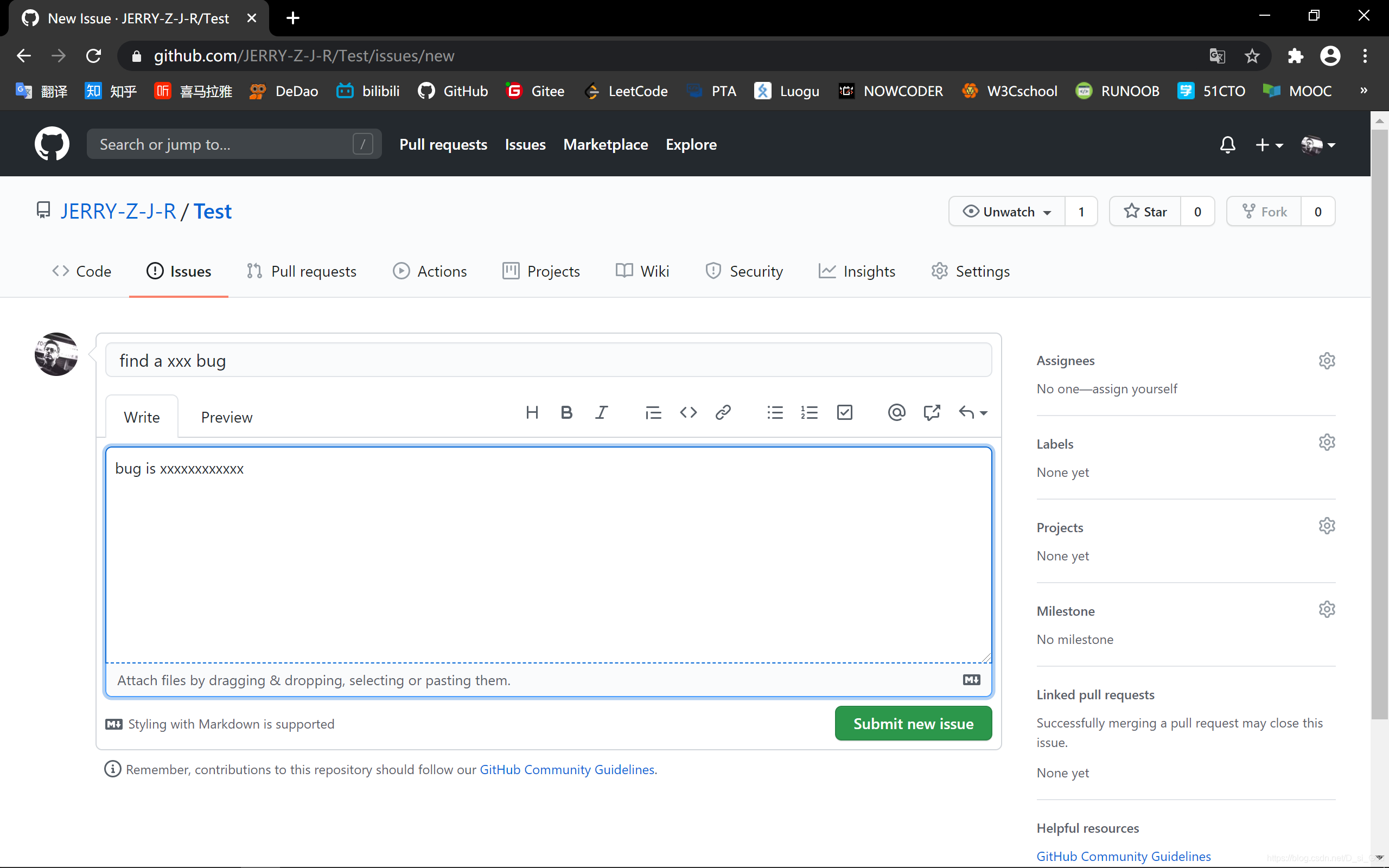Expand the Unwatch dropdown
Viewport: 1389px width, 868px height.
pos(1008,212)
